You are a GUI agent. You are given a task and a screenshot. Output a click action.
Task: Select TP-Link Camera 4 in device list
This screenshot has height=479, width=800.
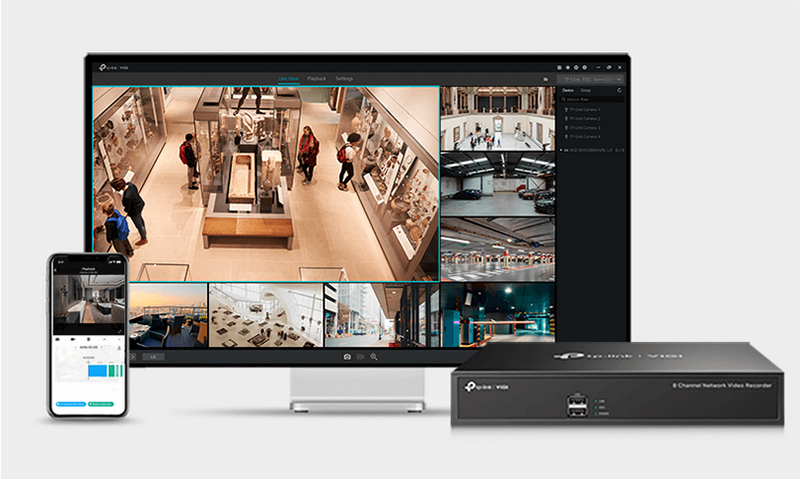[x=584, y=137]
